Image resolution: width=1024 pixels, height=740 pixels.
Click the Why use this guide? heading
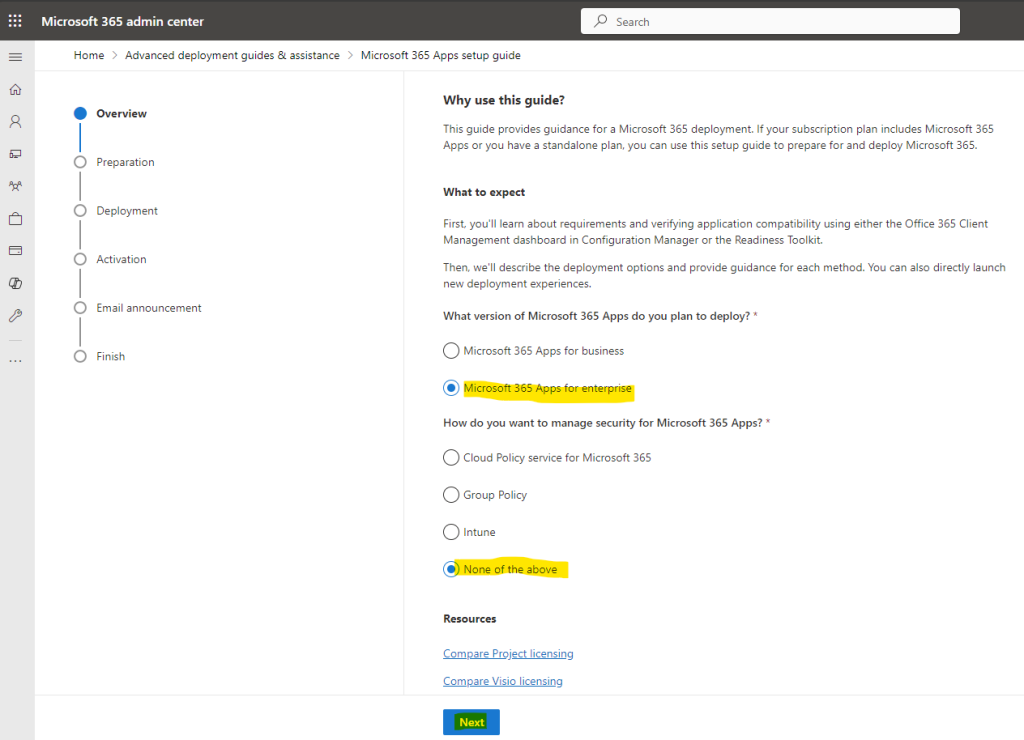pyautogui.click(x=504, y=100)
